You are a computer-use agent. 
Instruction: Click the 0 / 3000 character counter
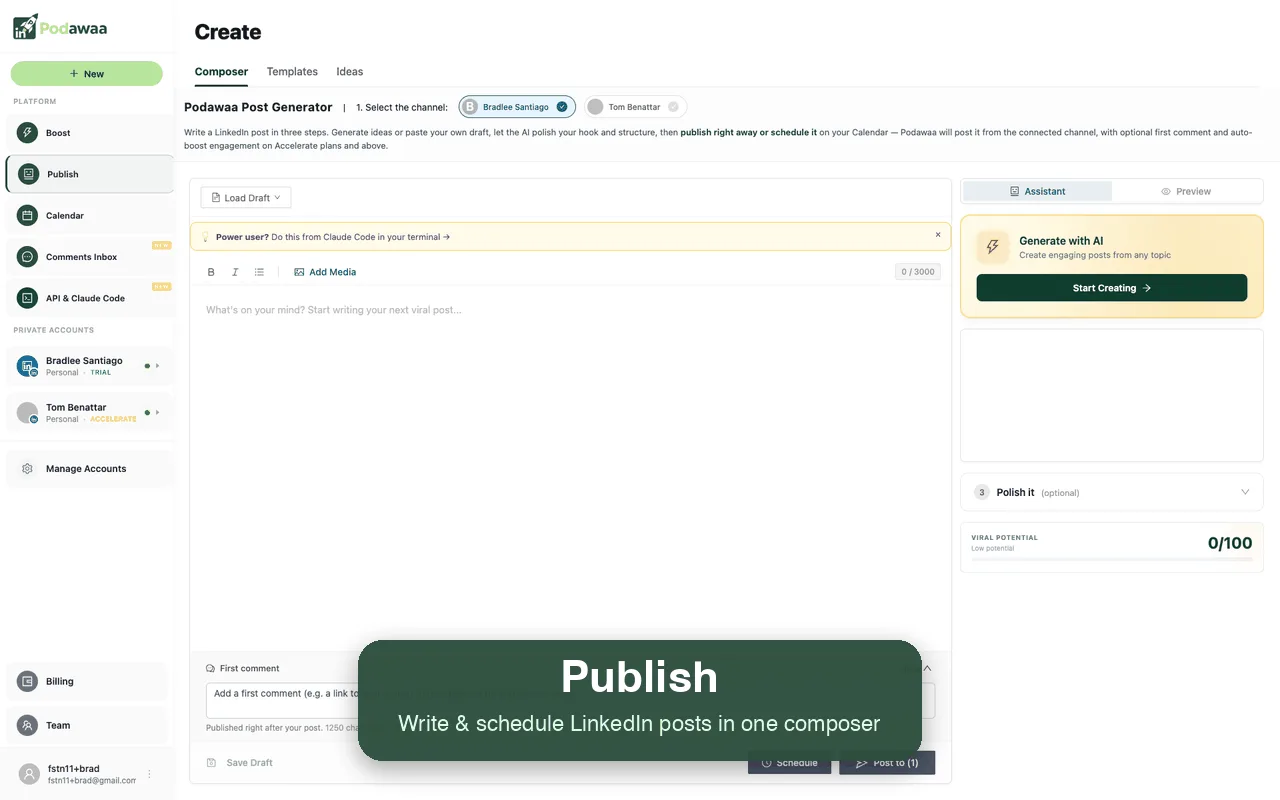918,272
